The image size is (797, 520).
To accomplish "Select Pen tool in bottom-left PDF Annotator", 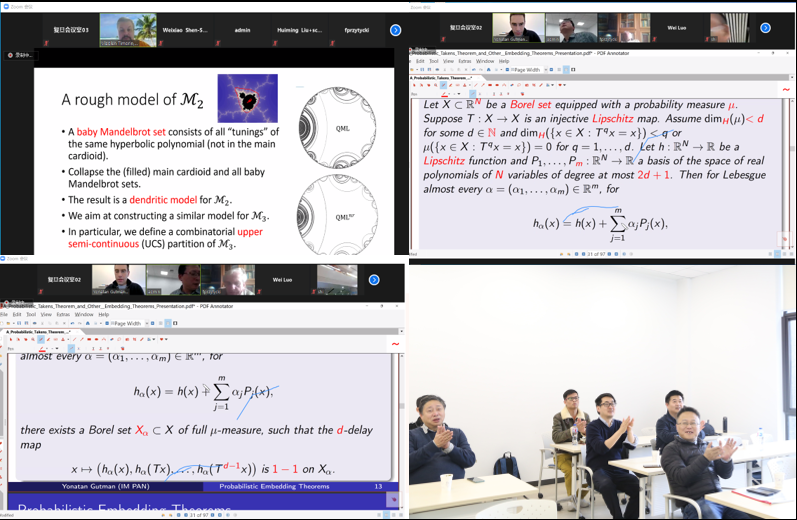I will point(41,339).
